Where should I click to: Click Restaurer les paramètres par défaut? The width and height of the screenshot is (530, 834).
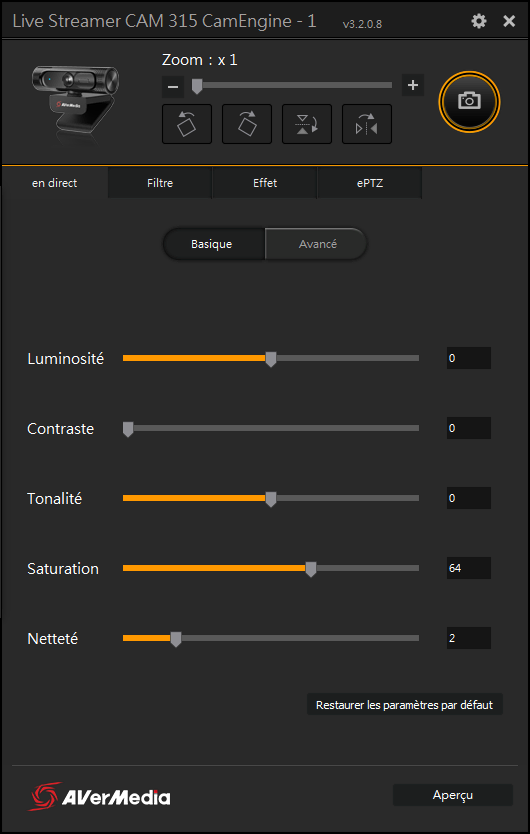pyautogui.click(x=404, y=705)
